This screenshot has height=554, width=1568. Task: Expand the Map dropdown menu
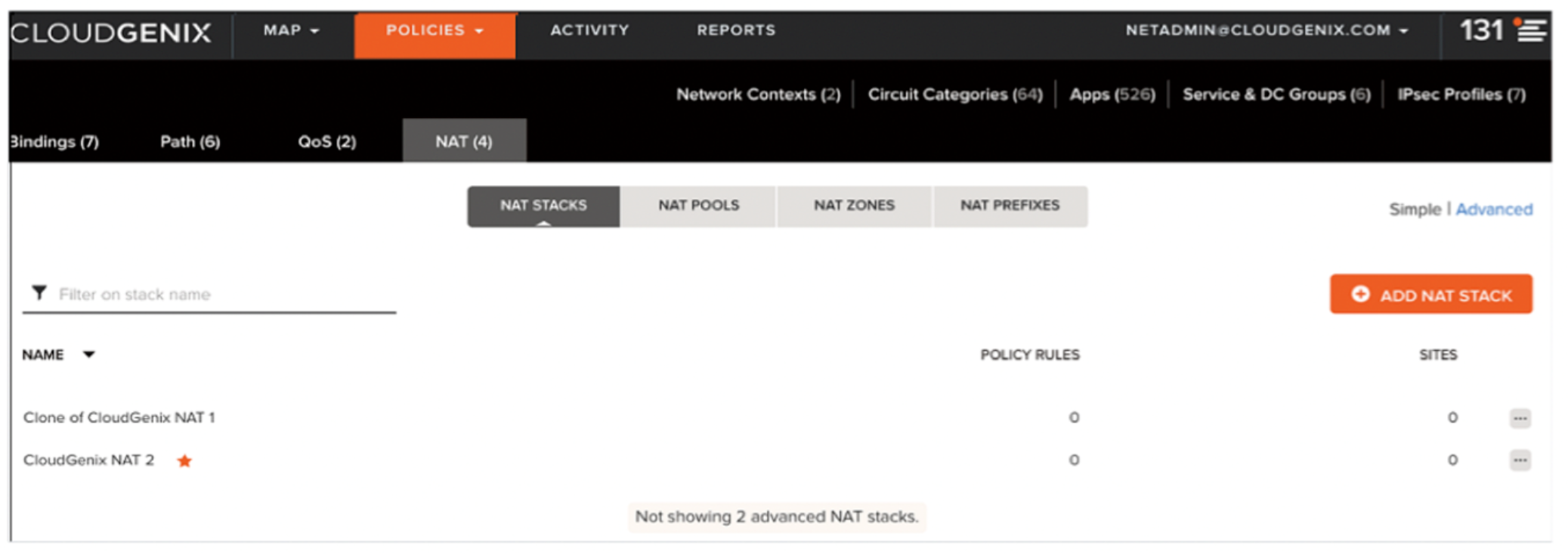pos(291,30)
